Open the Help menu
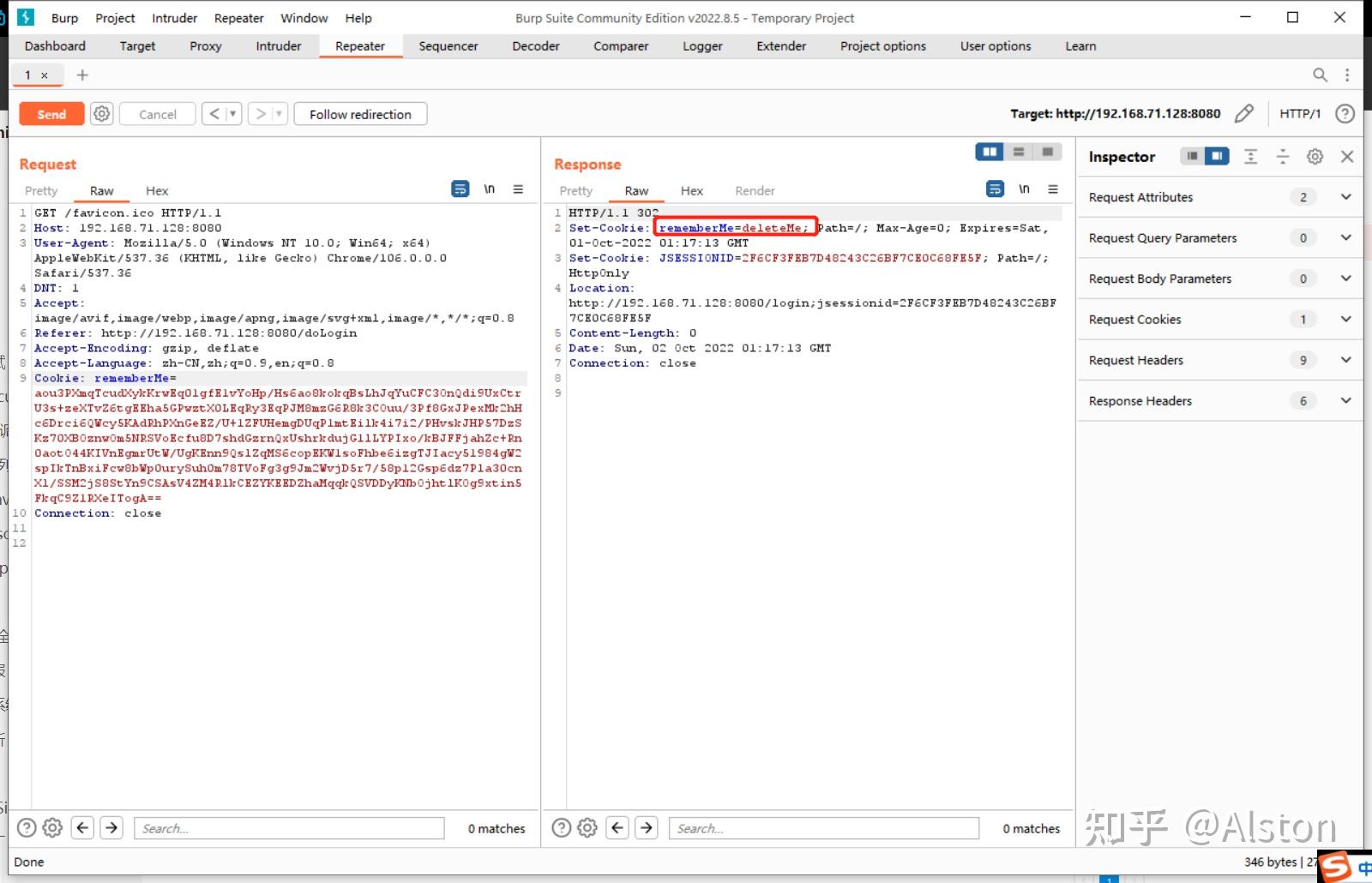 click(358, 18)
